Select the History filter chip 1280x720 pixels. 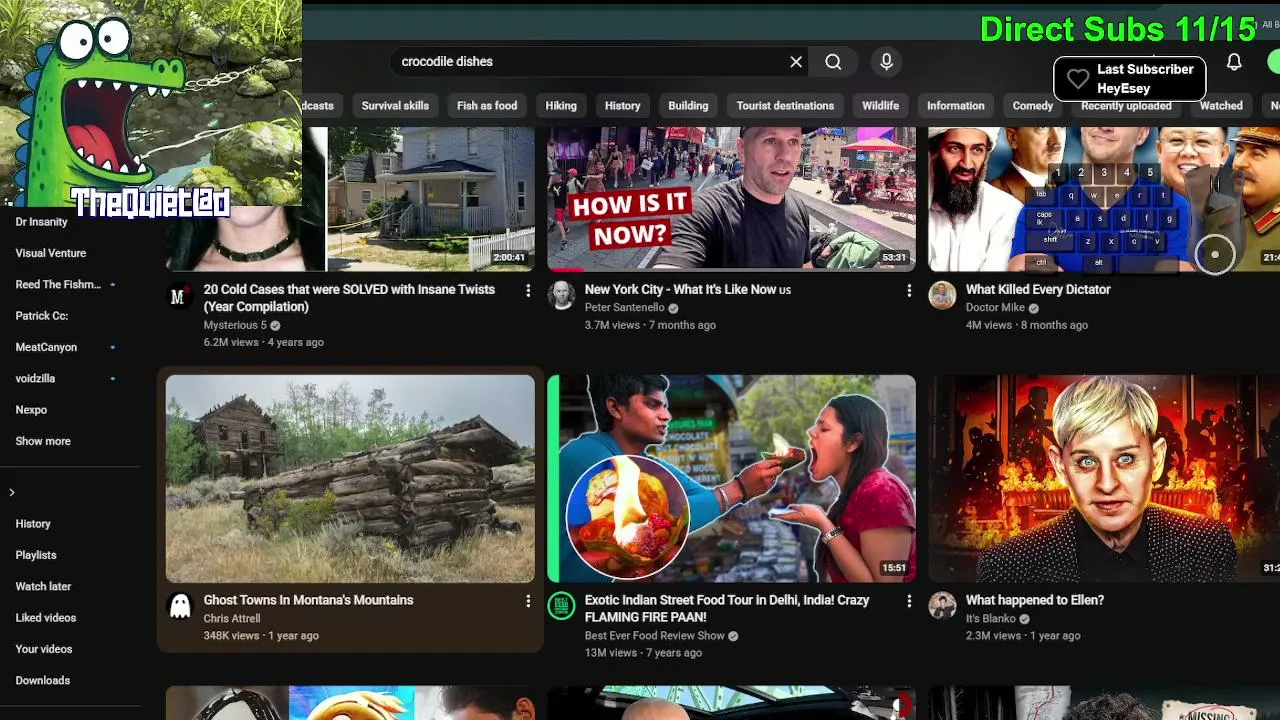622,106
